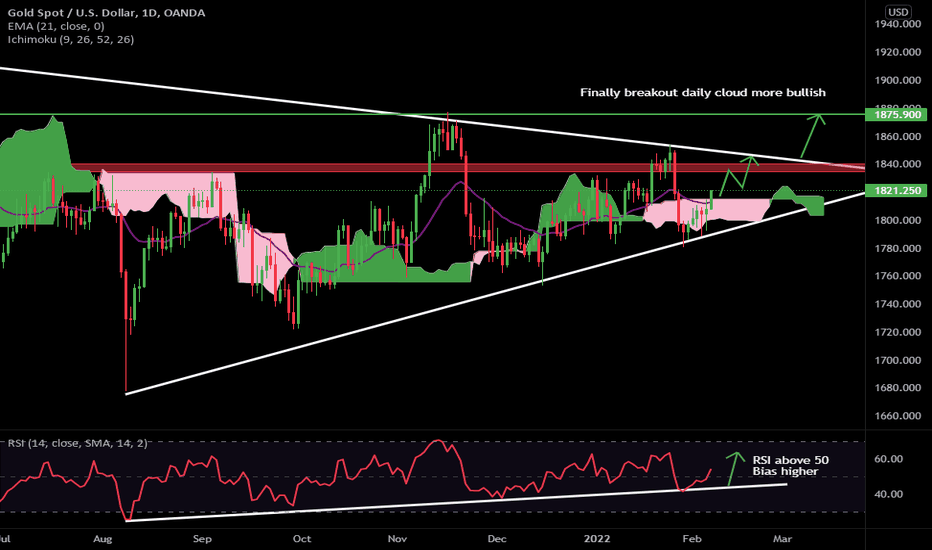Click the Aug label on time axis
Viewport: 932px width, 550px height.
pos(102,539)
